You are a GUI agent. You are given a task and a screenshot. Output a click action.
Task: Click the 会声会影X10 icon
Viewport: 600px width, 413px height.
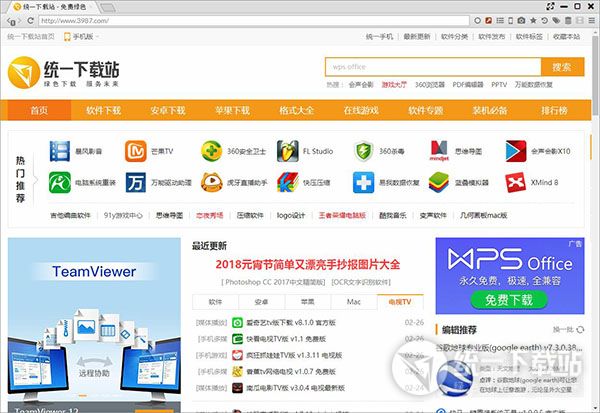[515, 151]
